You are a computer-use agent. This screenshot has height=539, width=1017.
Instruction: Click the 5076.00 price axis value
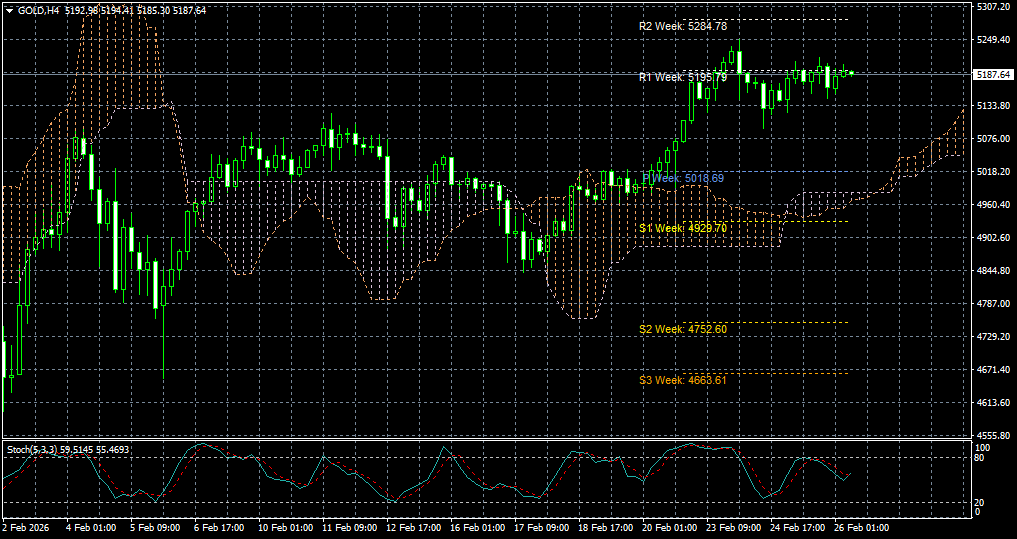[x=993, y=139]
